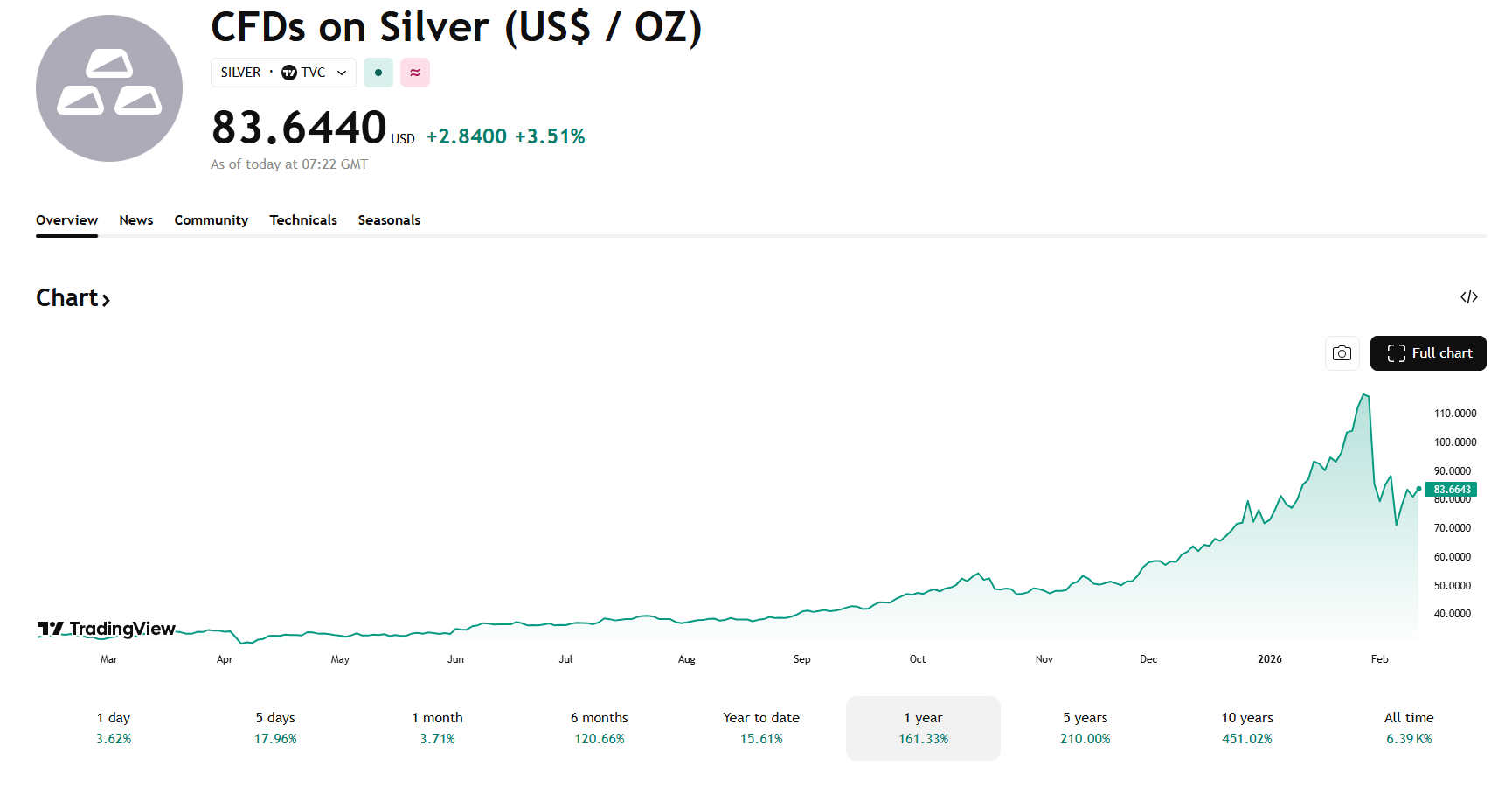Screen dimensions: 1512x787
Task: Select the 1 year range showing 161.33%
Action: coord(923,728)
